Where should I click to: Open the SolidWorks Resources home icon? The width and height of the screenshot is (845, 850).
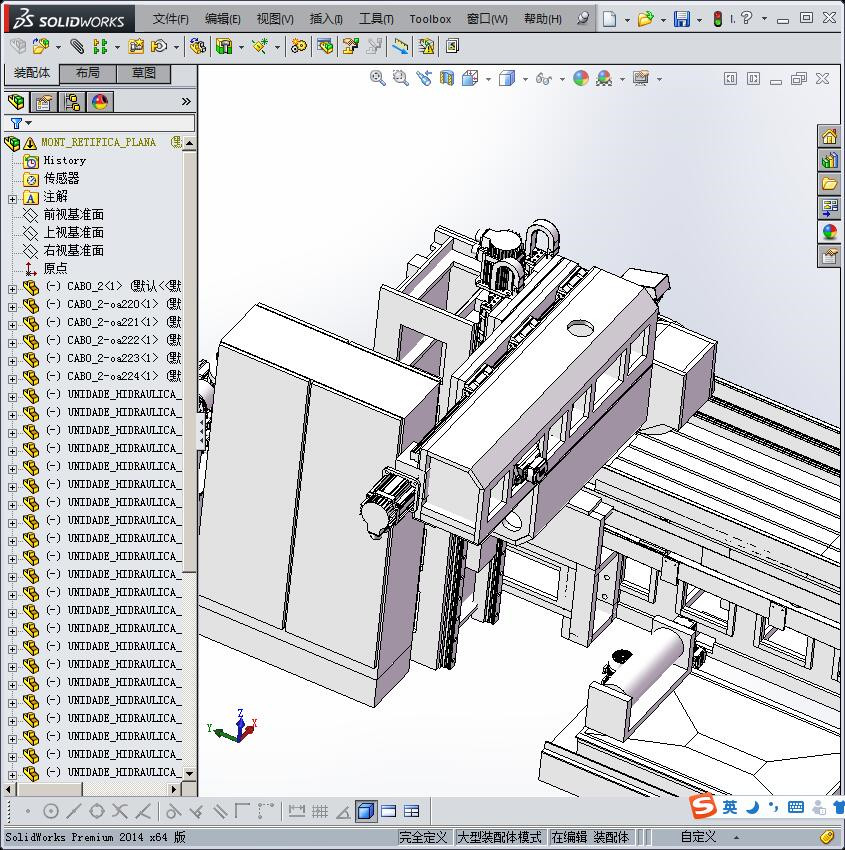coord(829,137)
